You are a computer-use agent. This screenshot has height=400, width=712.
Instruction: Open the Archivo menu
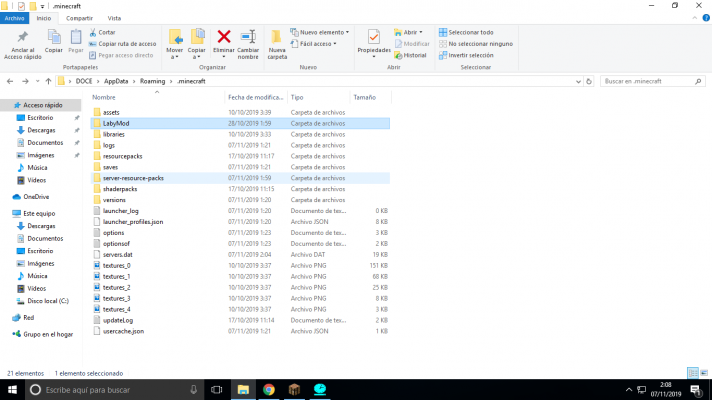(13, 18)
